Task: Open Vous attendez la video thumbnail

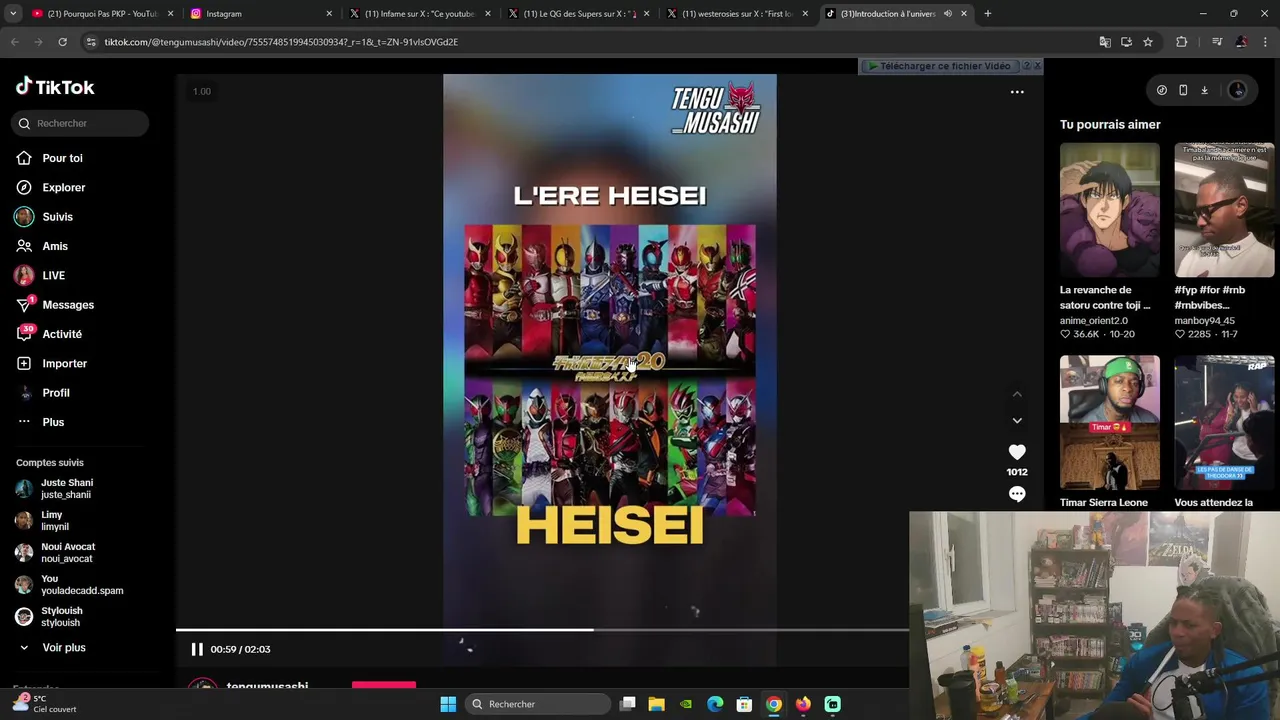Action: [1224, 422]
